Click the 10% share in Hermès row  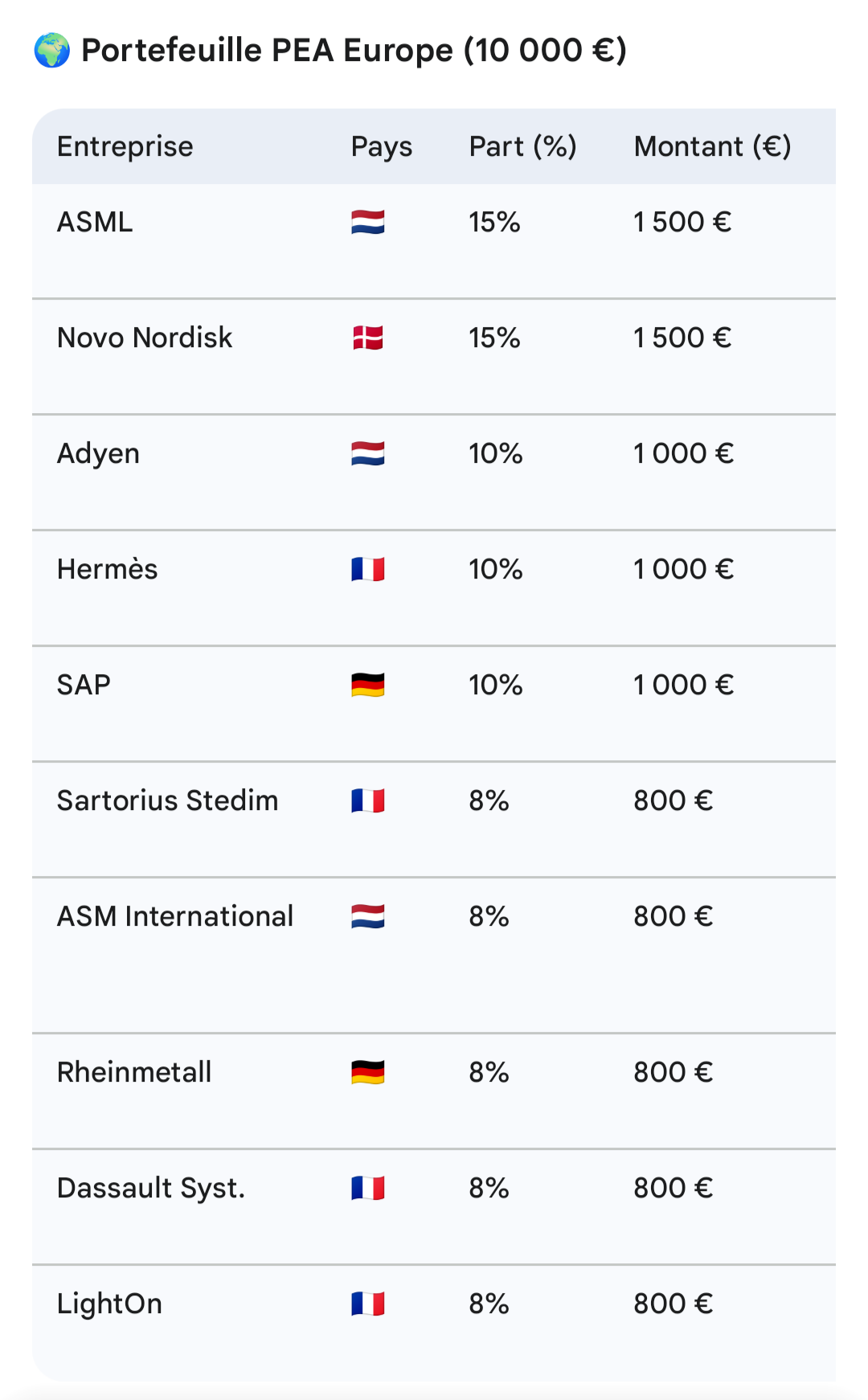pyautogui.click(x=496, y=569)
